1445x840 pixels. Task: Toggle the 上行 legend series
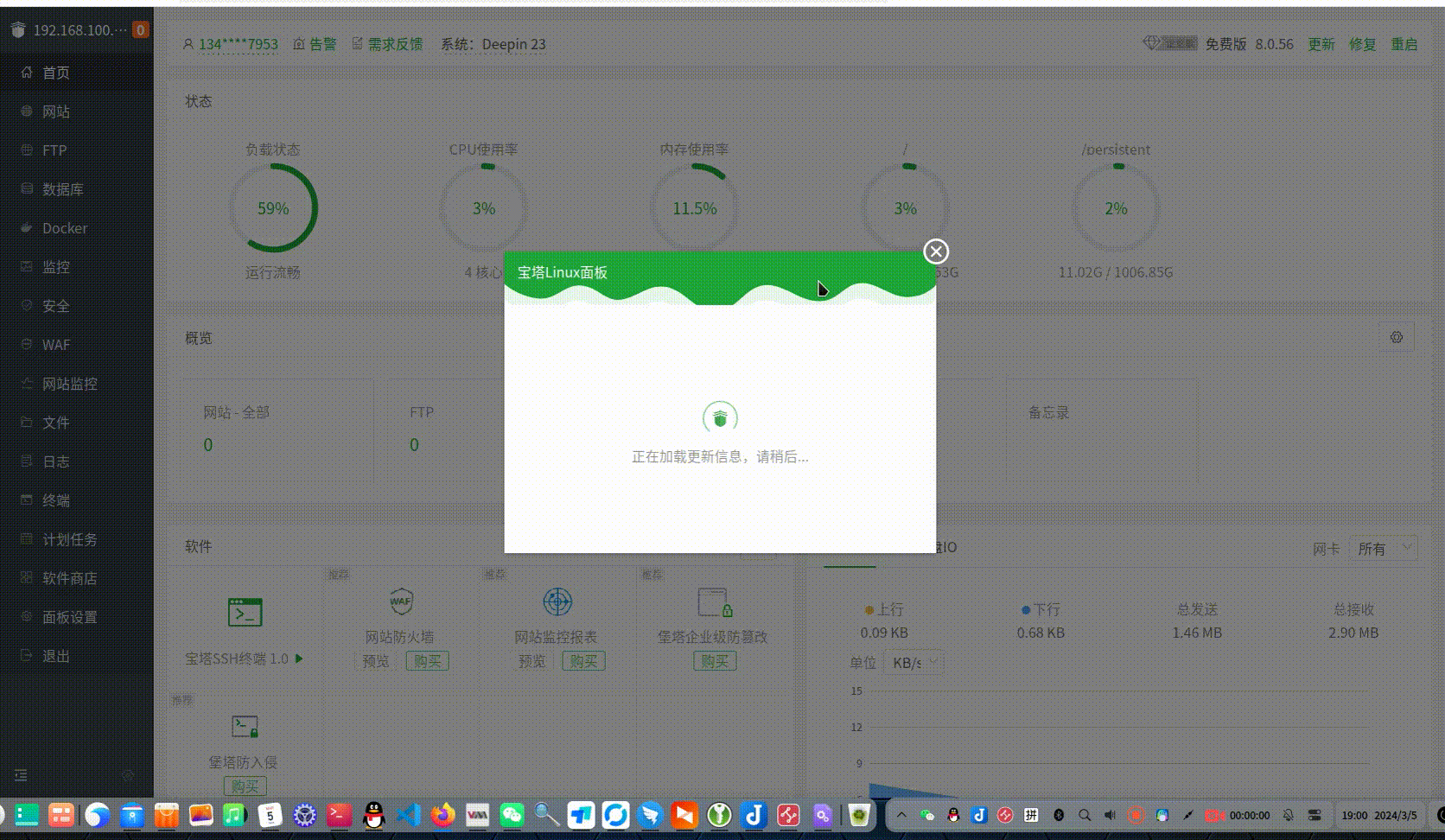(x=884, y=609)
